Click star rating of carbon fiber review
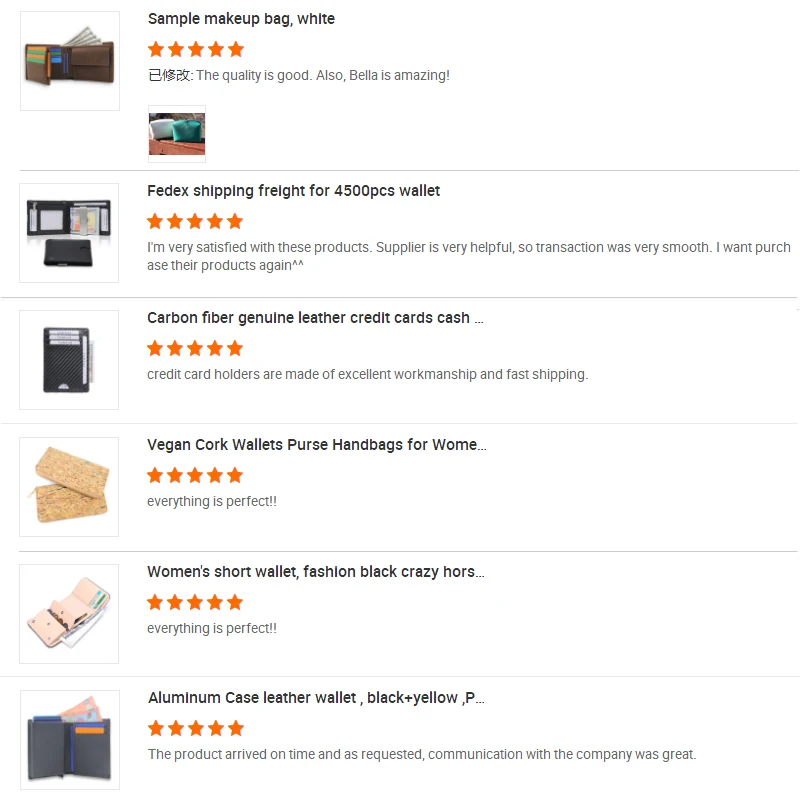 (x=195, y=348)
